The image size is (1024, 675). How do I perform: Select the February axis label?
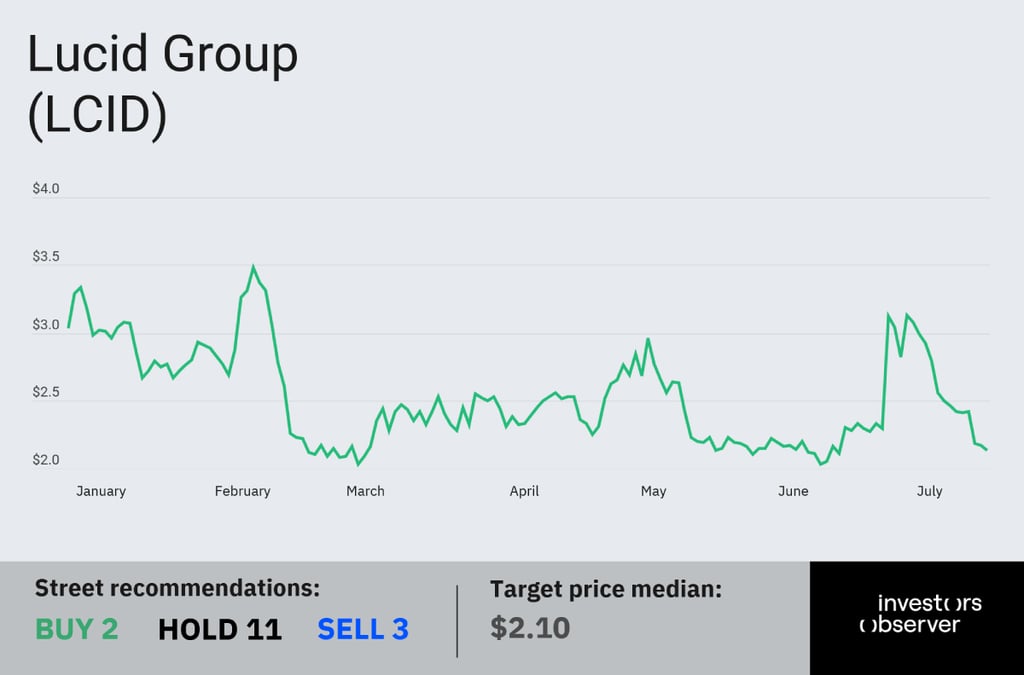coord(242,491)
